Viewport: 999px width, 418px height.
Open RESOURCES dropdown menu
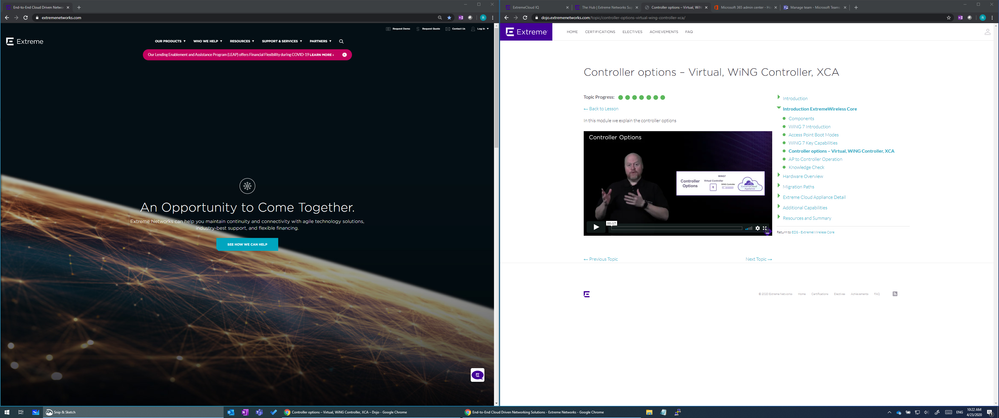tap(242, 41)
